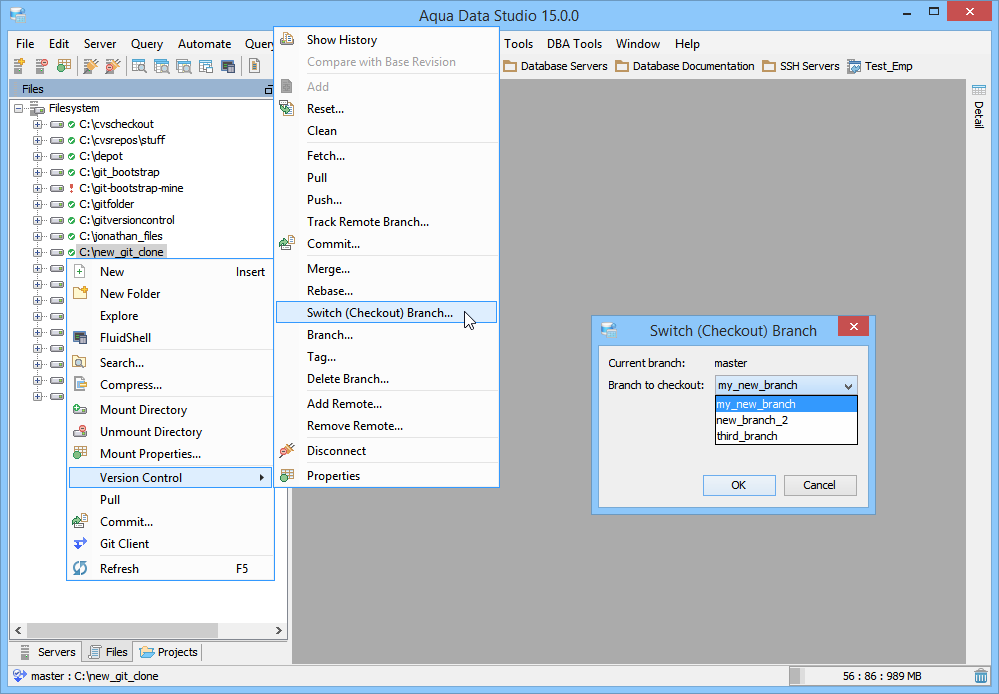Select the C:\new_git_clone tree row
999x694 pixels.
pyautogui.click(x=121, y=252)
